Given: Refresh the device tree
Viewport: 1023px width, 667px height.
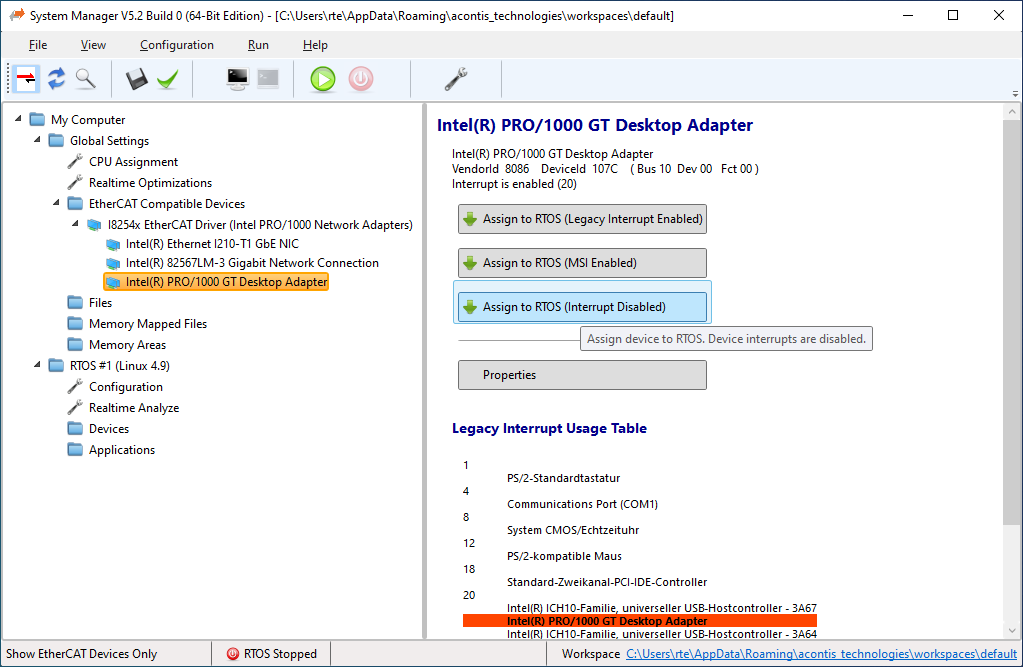Looking at the screenshot, I should click(x=56, y=79).
